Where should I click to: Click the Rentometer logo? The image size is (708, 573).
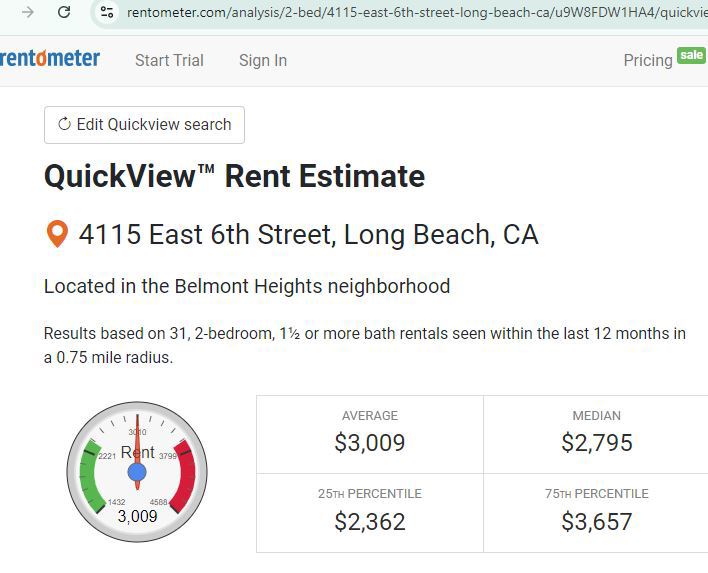click(x=50, y=58)
